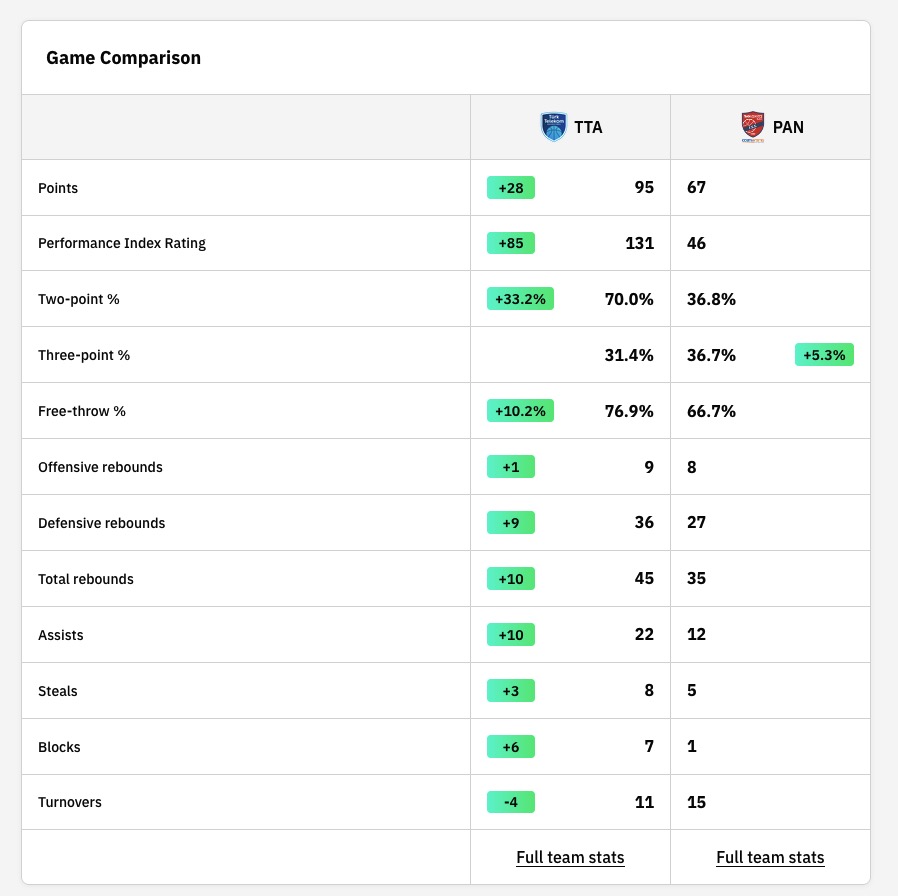The width and height of the screenshot is (898, 896).
Task: Open Full team stats under PAN column
Action: click(x=770, y=857)
